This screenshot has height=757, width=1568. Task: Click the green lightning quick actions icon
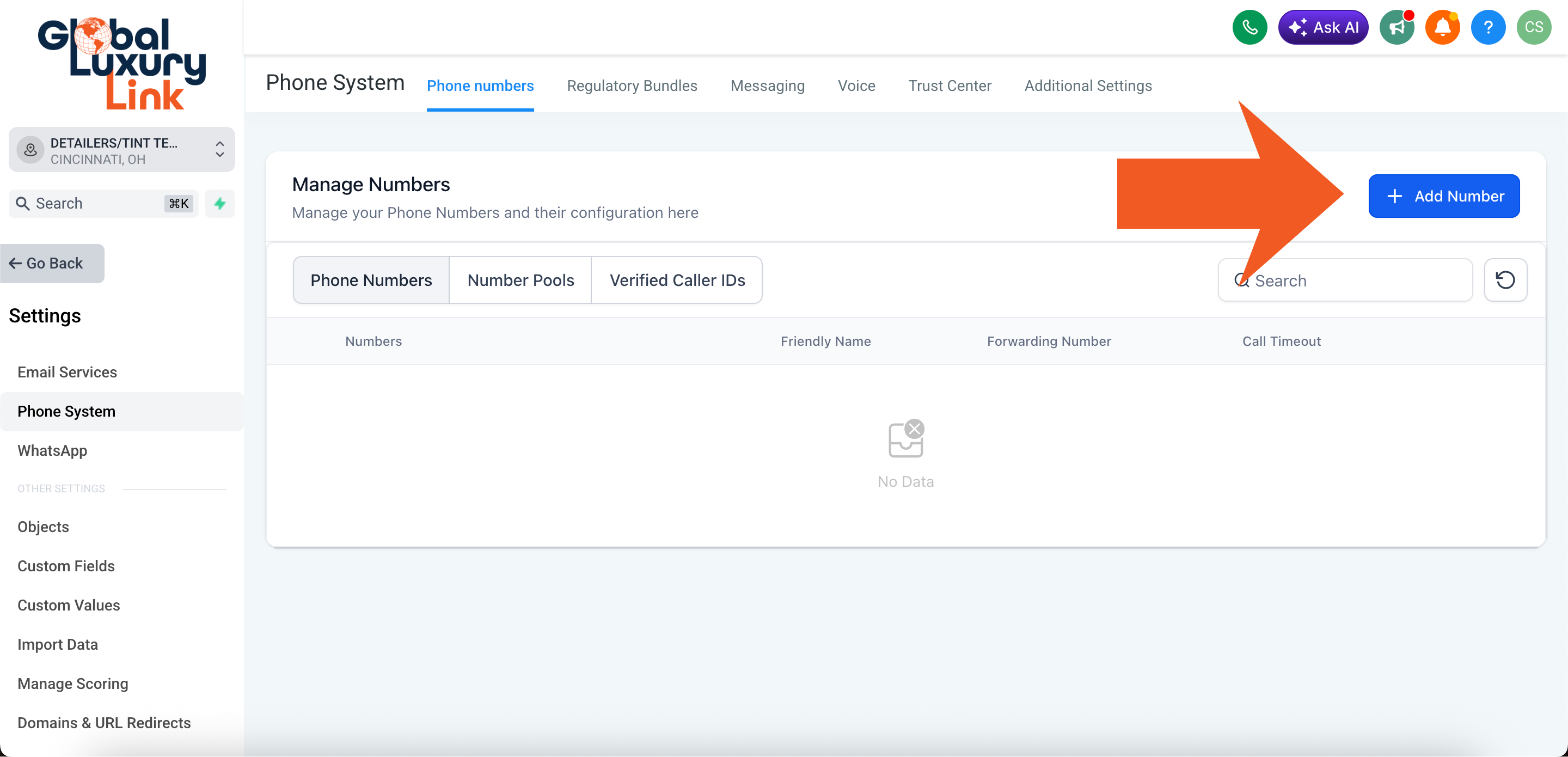point(220,203)
